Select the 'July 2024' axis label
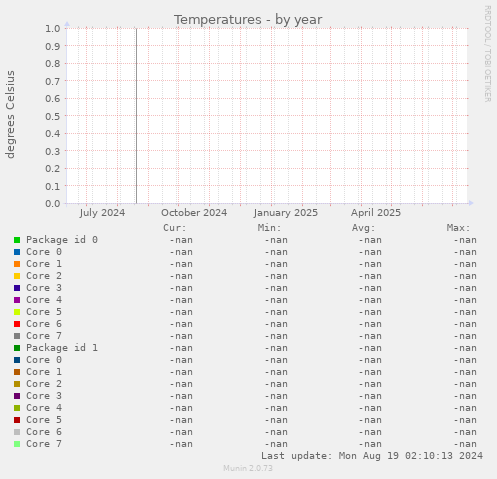 coord(102,213)
